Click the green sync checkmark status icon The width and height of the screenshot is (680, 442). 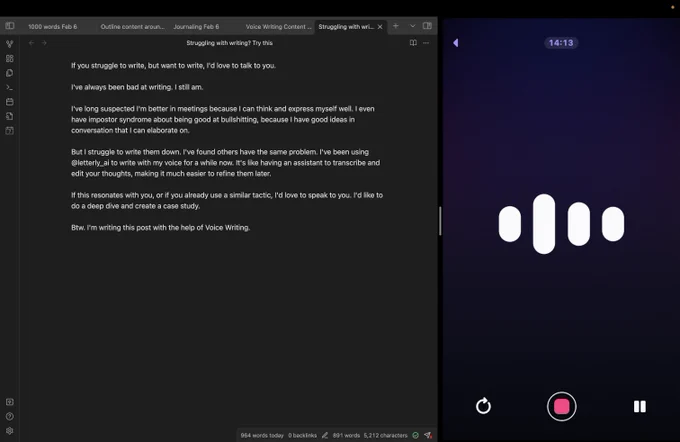tap(415, 435)
